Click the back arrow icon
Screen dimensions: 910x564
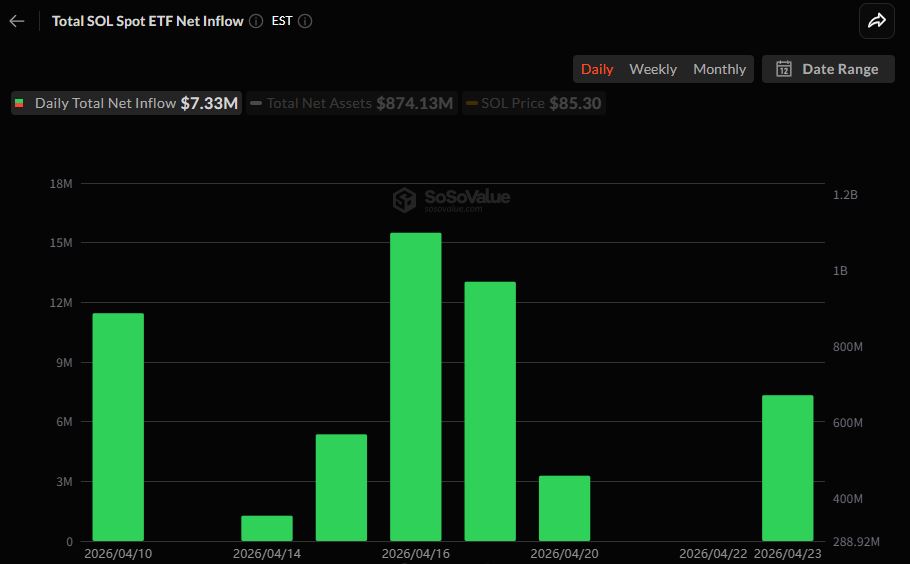pyautogui.click(x=17, y=21)
